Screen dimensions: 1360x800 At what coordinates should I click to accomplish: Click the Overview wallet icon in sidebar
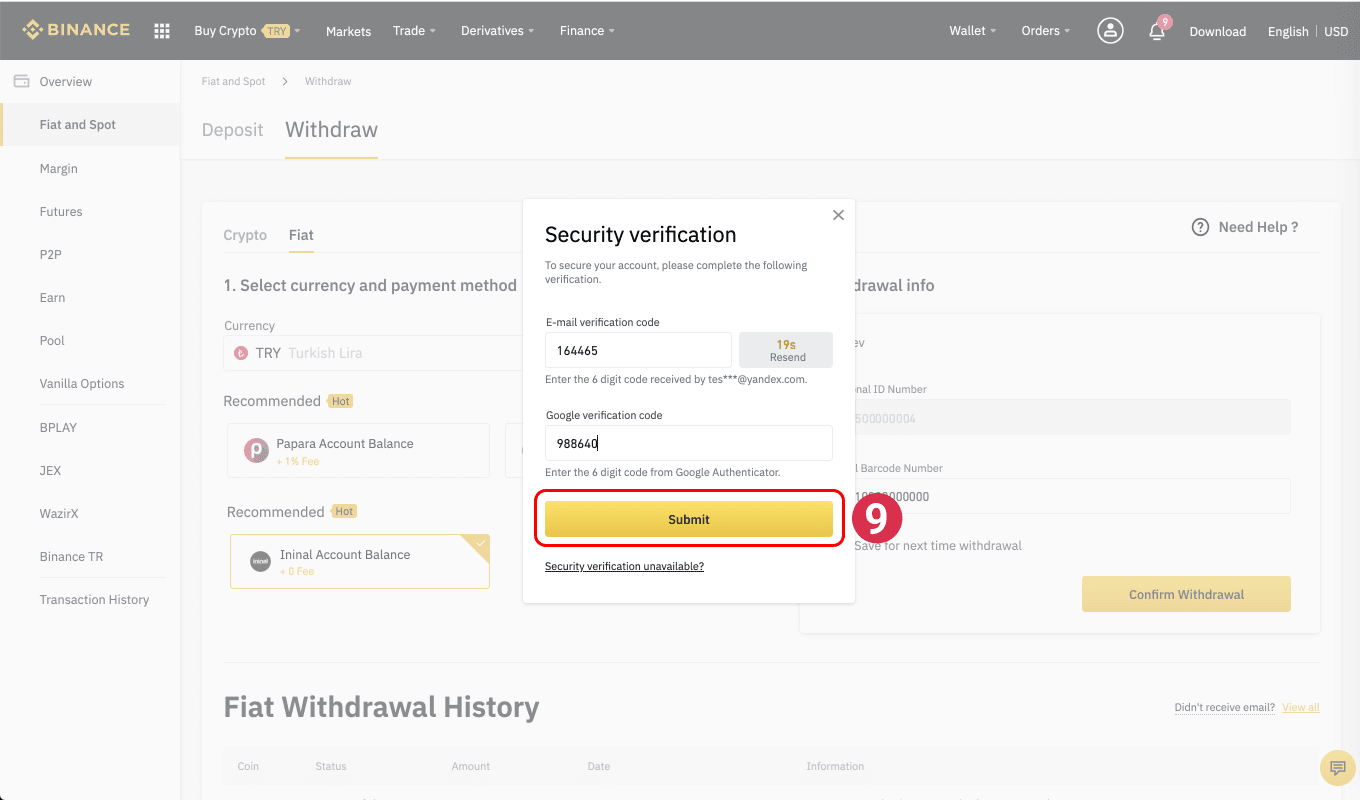pos(21,81)
